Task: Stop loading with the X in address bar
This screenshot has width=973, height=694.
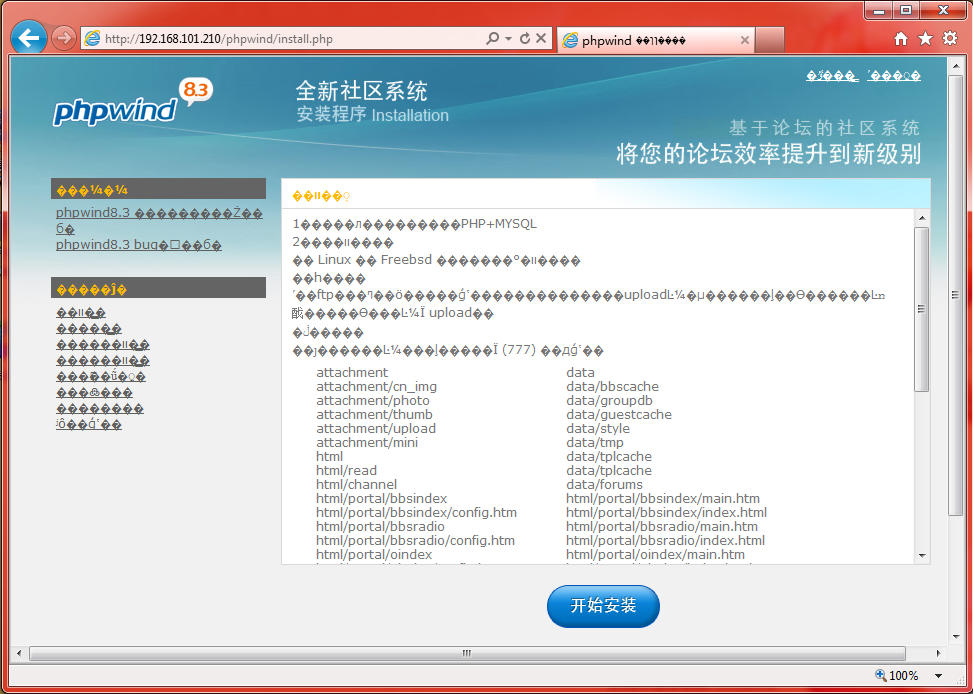Action: point(541,38)
